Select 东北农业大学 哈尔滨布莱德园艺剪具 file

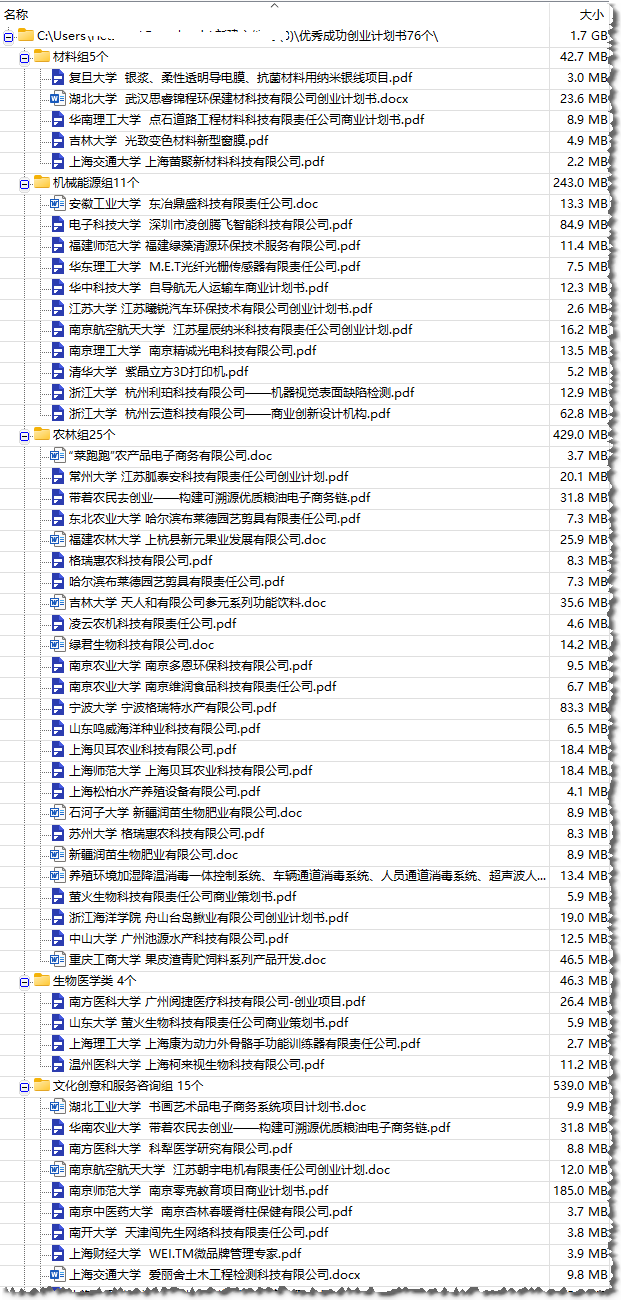point(214,518)
